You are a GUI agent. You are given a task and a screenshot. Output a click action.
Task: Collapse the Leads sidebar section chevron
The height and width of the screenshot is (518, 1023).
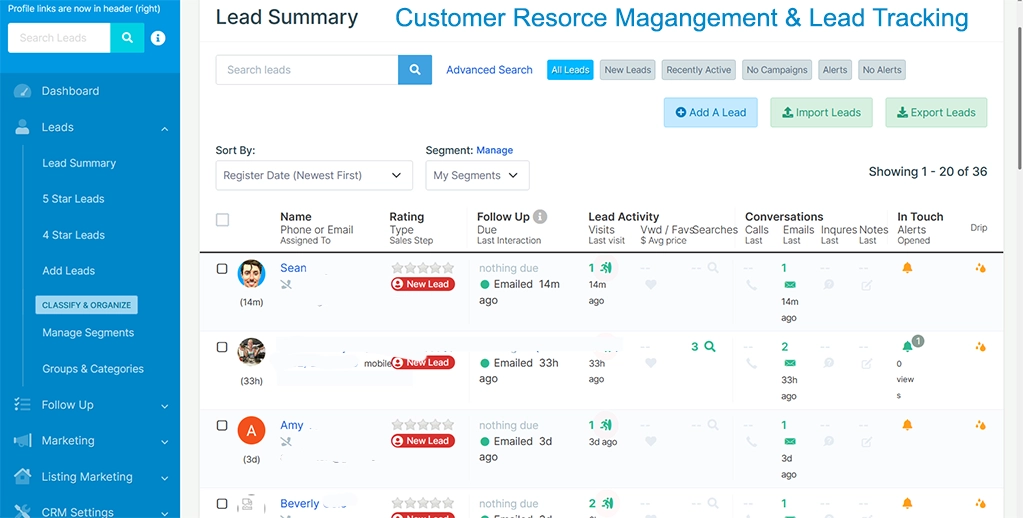(164, 129)
